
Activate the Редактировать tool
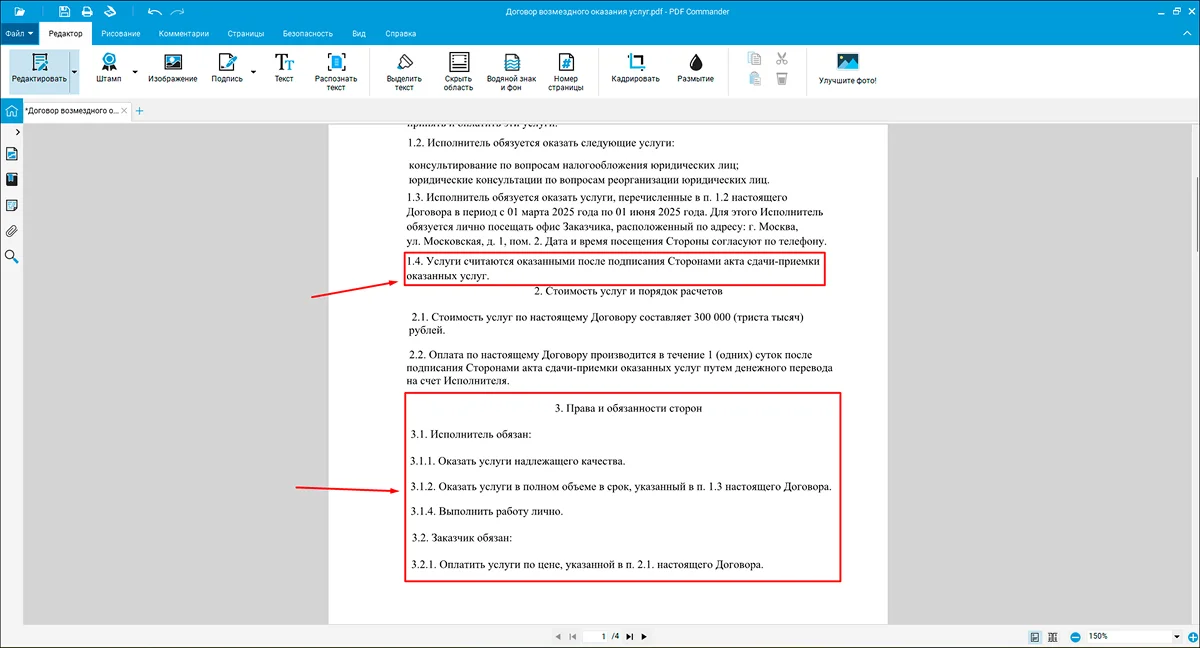pyautogui.click(x=39, y=69)
